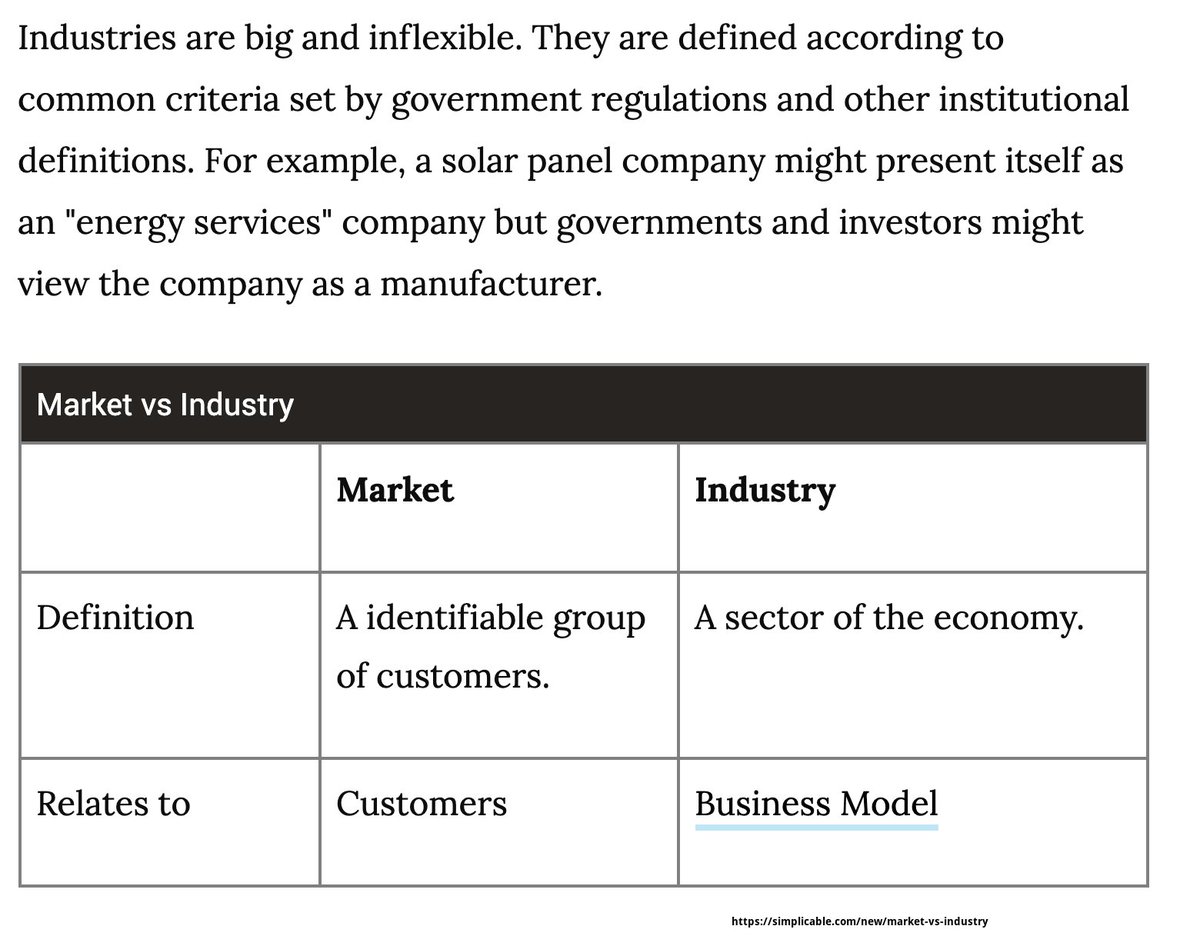
Task: Select the Market column header
Action: point(395,490)
